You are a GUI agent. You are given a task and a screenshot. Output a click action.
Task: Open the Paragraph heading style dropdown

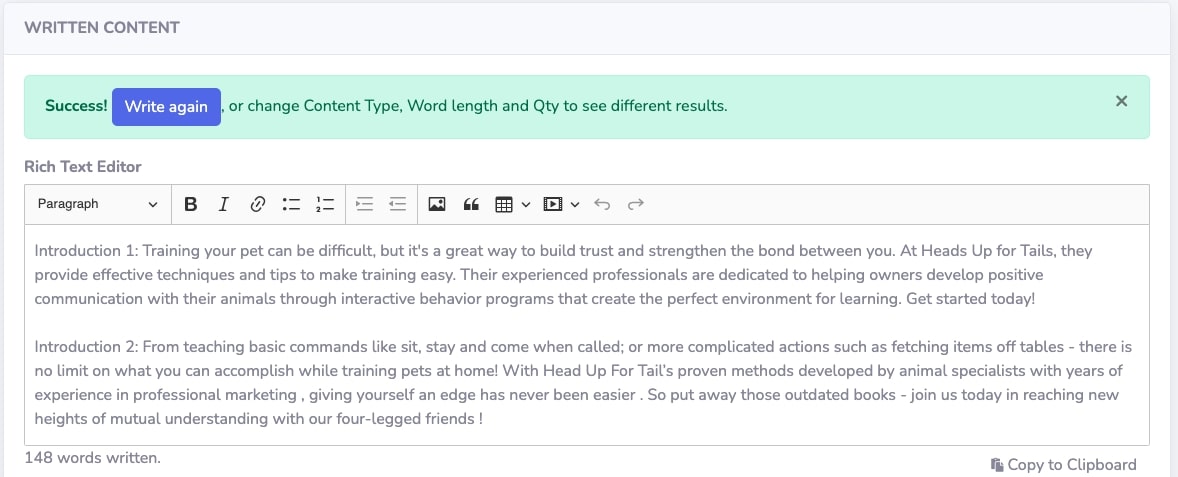[x=98, y=204]
